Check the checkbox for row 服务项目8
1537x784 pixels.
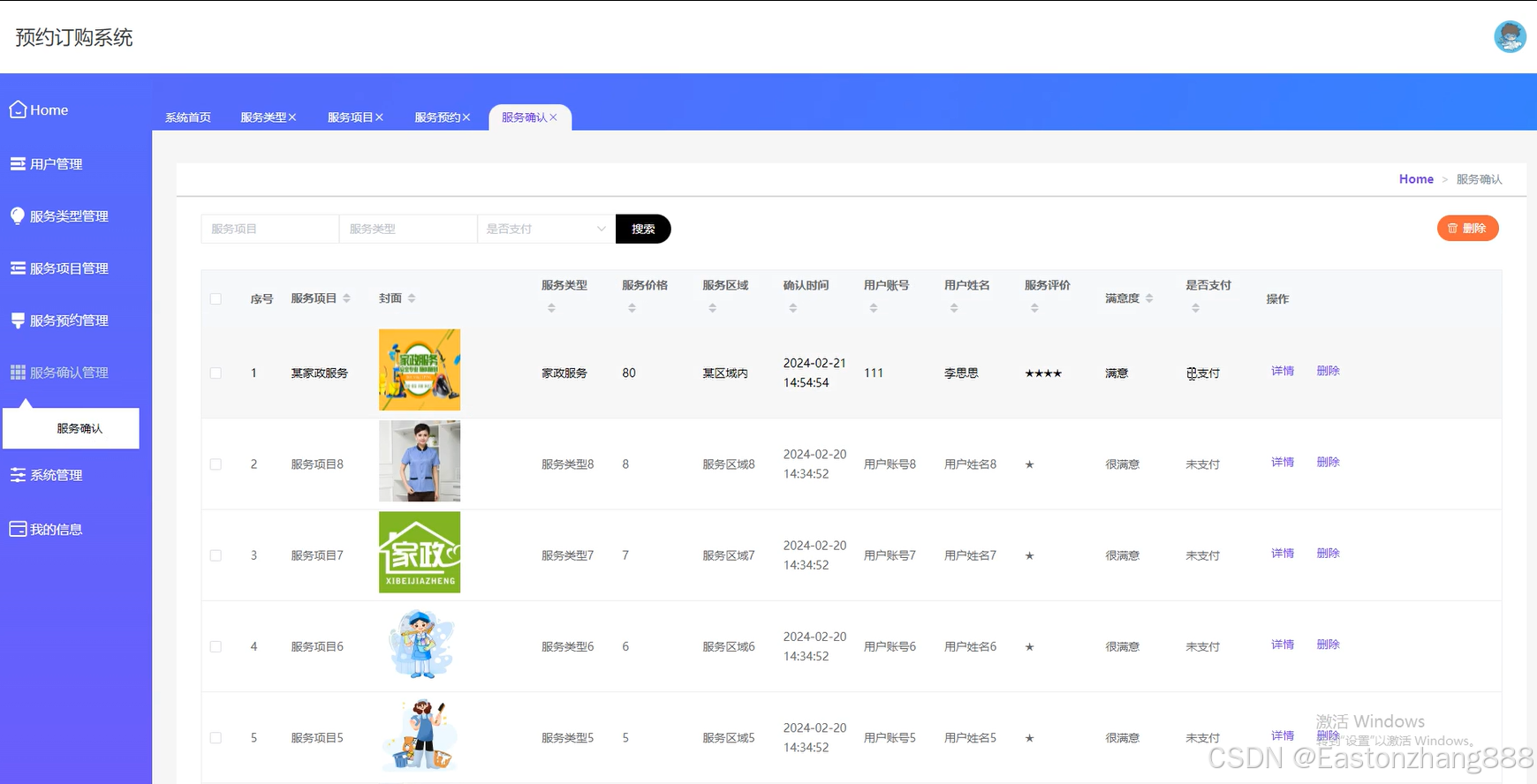coord(216,464)
